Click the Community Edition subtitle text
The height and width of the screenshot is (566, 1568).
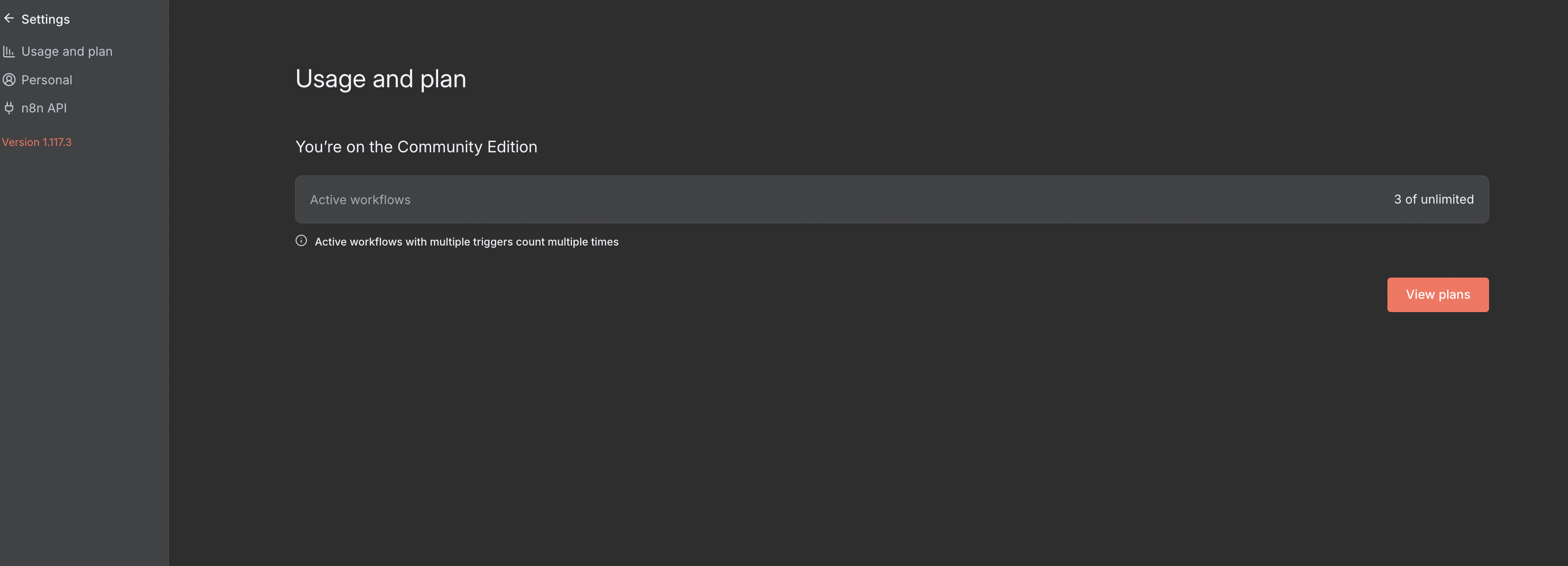pos(416,147)
